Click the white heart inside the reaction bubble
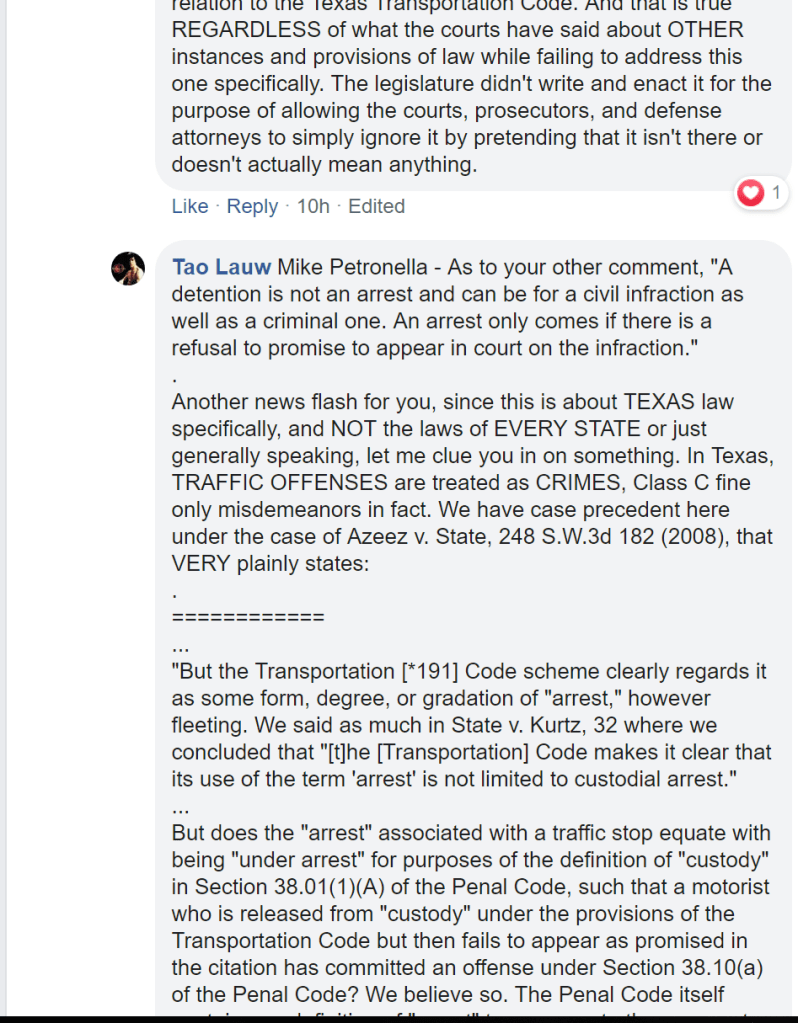Viewport: 798px width, 1023px height. tap(750, 193)
